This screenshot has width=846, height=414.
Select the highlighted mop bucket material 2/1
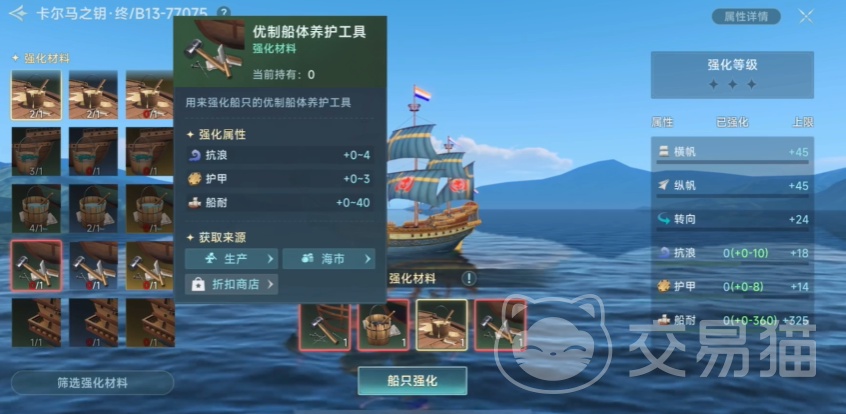pyautogui.click(x=36, y=95)
